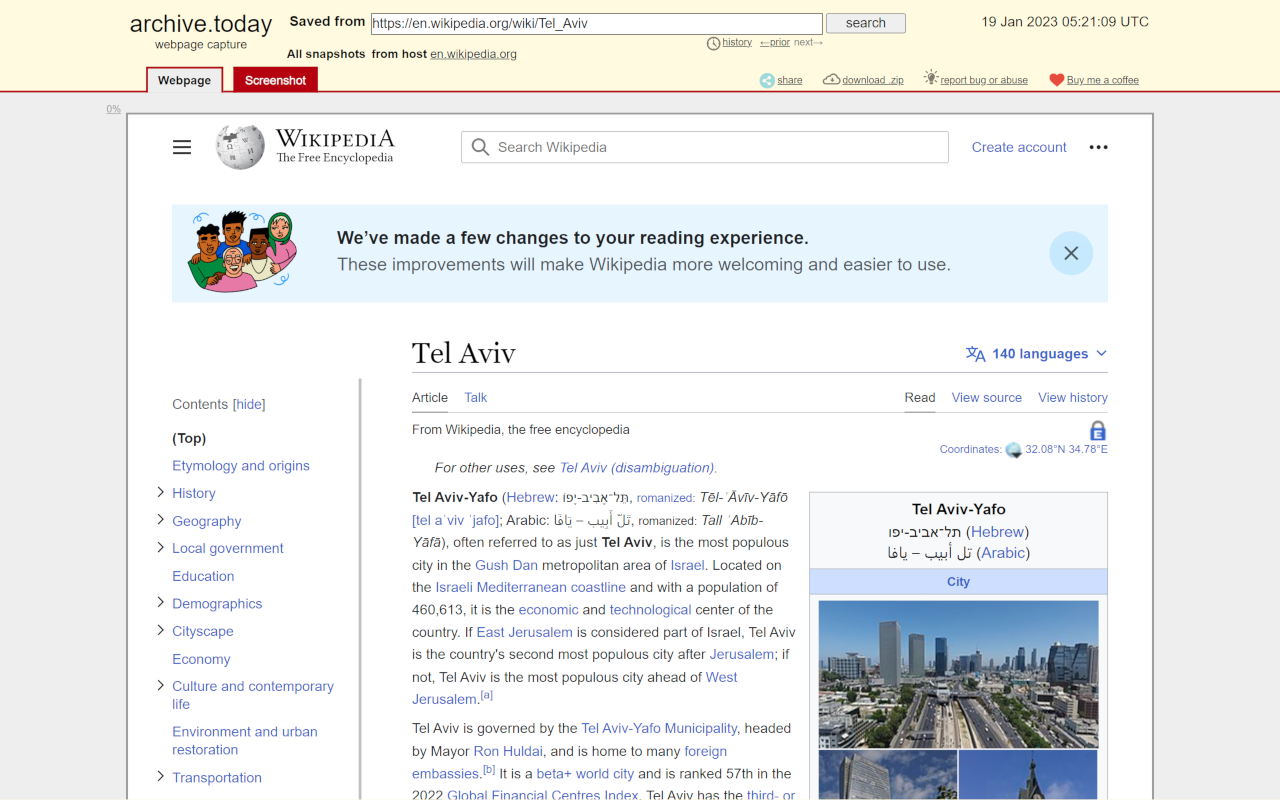Expand Culture and contemporary life section
The image size is (1280, 800).
[160, 685]
